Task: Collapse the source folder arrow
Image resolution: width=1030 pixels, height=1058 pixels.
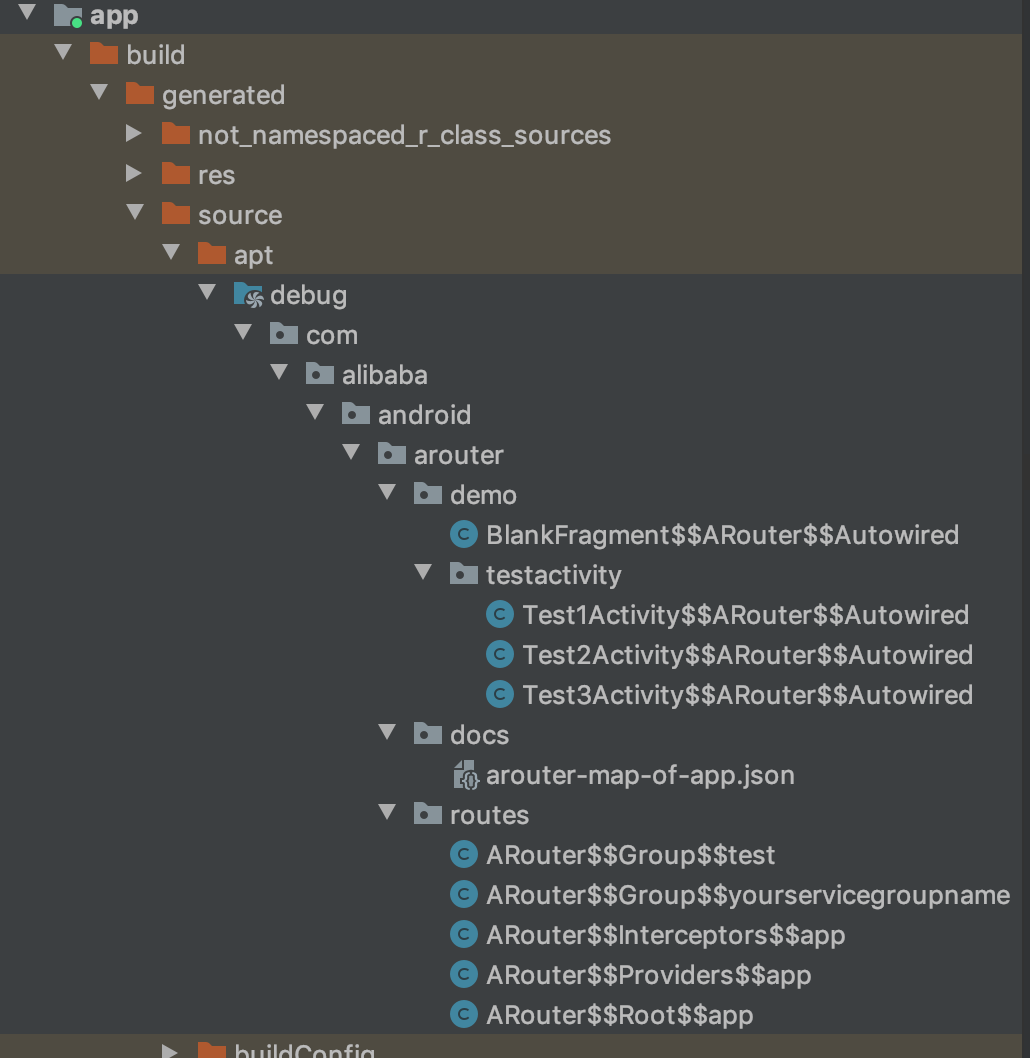Action: click(x=135, y=211)
